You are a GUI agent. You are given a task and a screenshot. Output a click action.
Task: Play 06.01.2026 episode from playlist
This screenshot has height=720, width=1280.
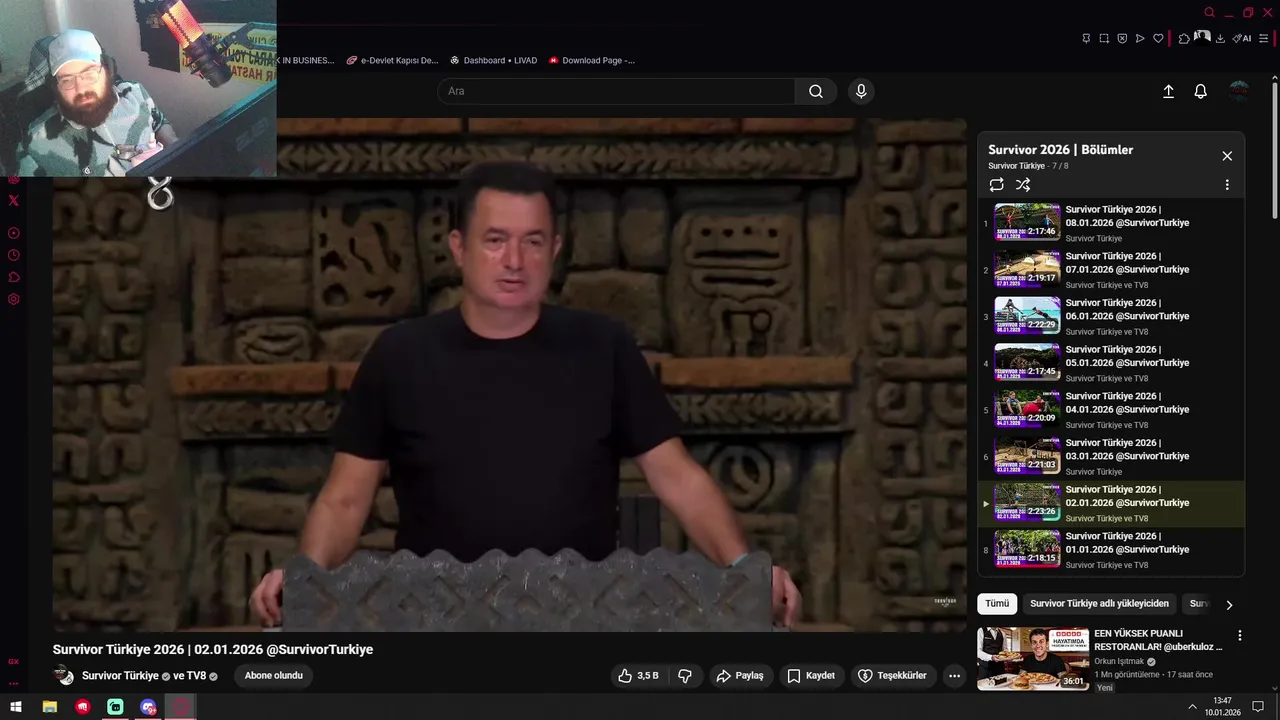[x=1111, y=316]
